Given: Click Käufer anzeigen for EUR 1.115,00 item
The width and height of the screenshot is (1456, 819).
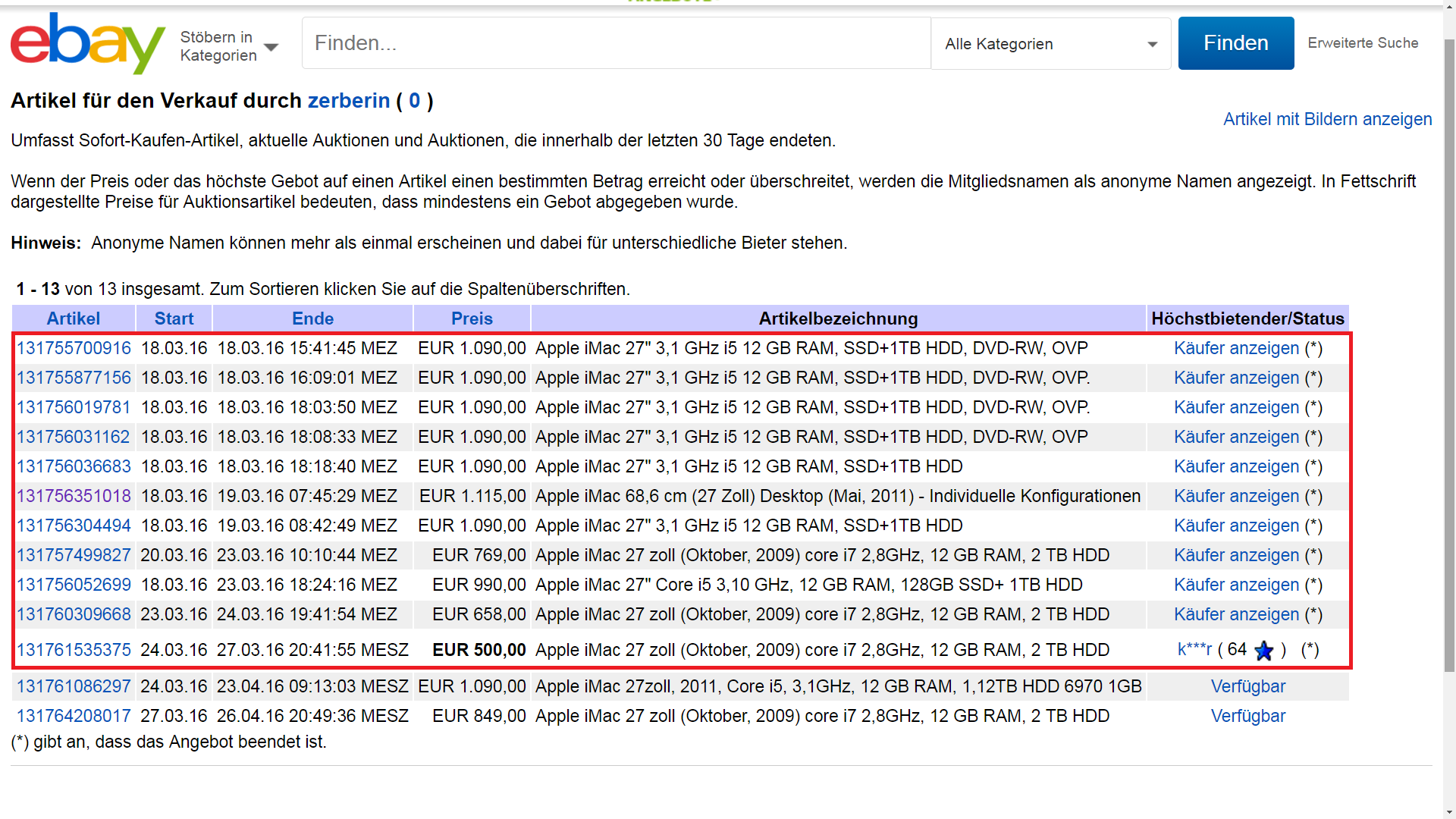Looking at the screenshot, I should pos(1237,496).
